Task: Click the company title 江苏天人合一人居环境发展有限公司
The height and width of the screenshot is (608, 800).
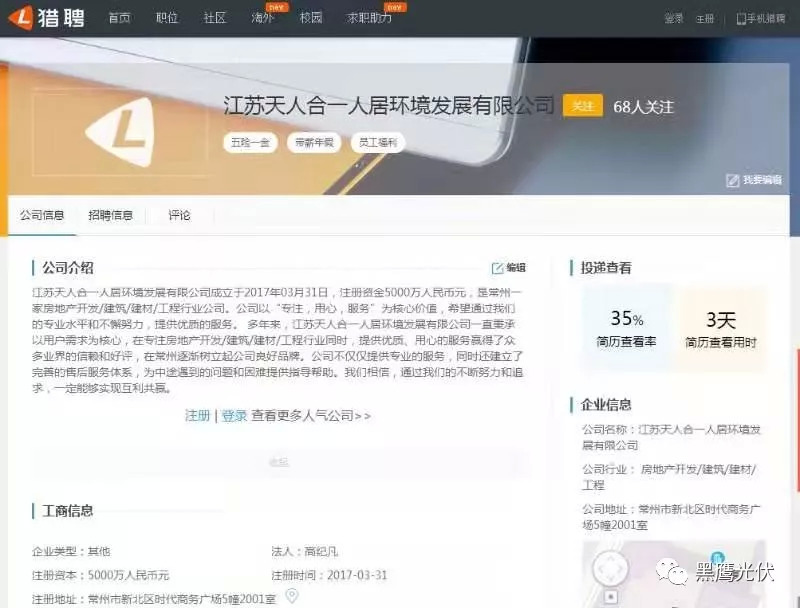Action: click(x=389, y=105)
